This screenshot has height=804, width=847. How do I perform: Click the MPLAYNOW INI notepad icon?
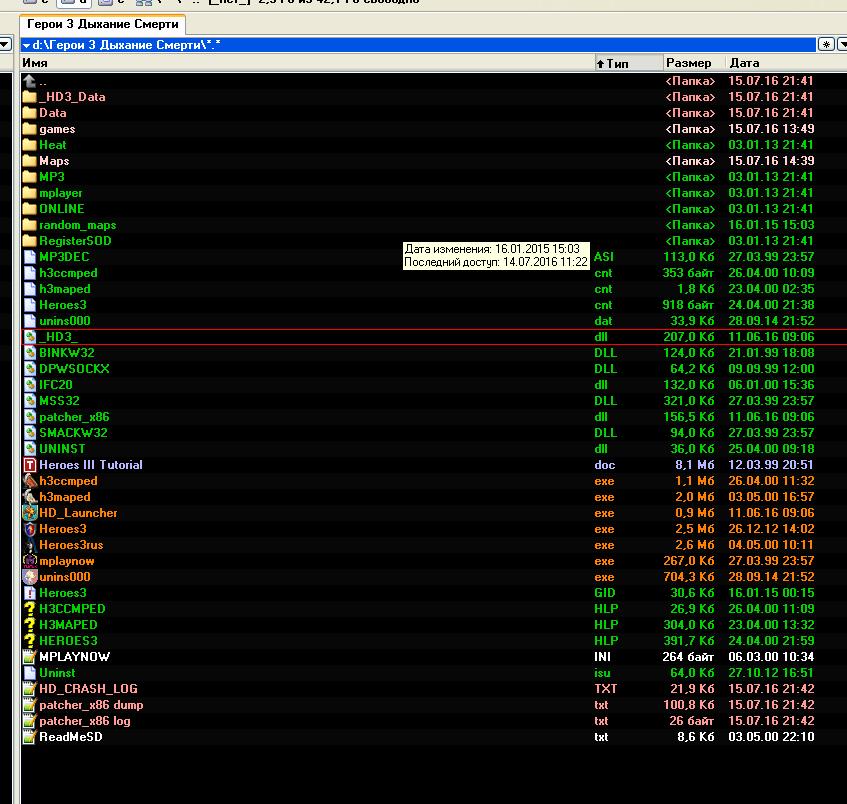[x=30, y=657]
